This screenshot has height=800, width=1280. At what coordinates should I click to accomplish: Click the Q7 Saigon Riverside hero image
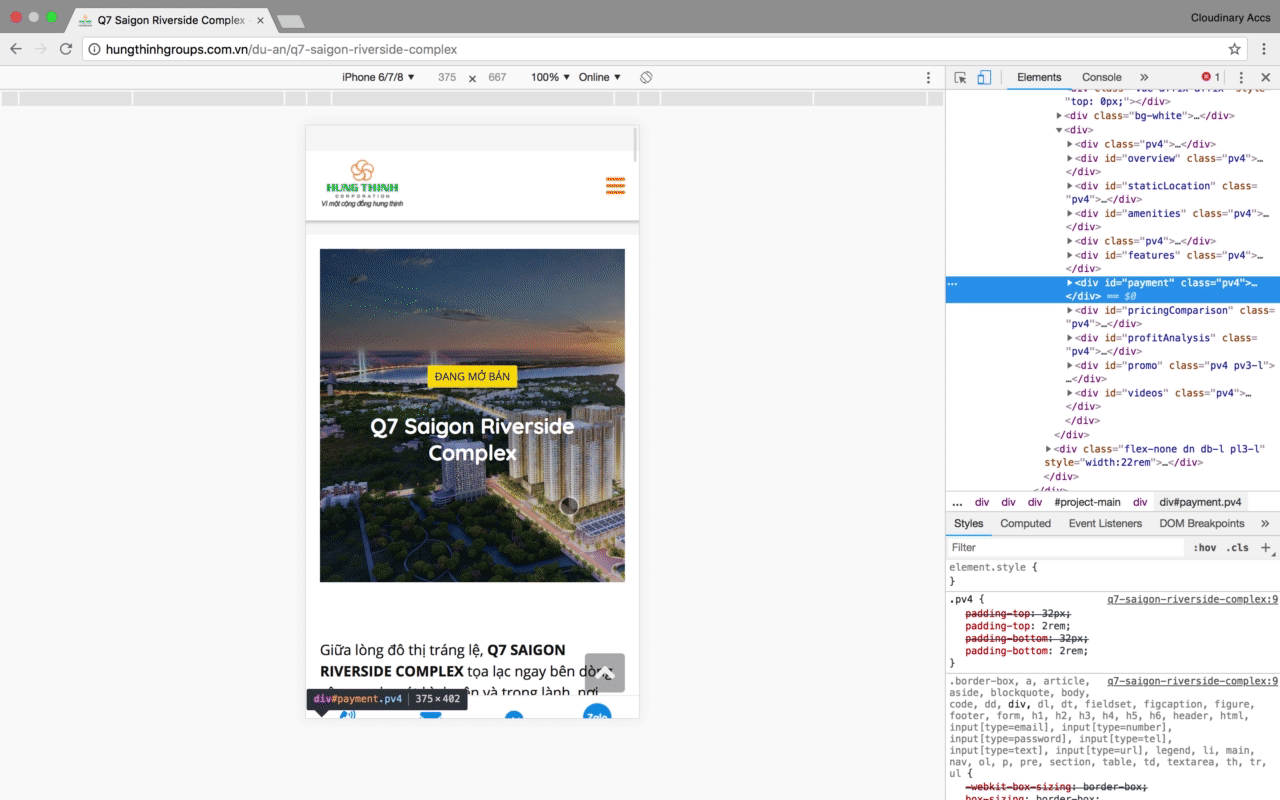(x=472, y=415)
